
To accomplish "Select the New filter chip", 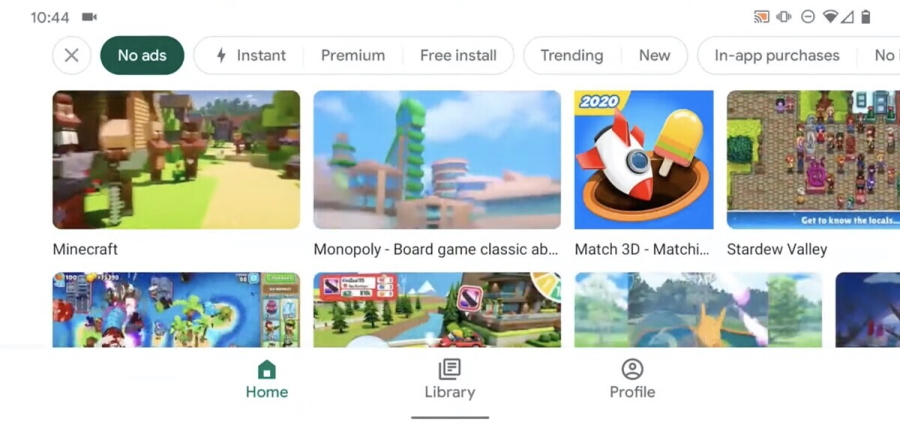I will (x=654, y=56).
